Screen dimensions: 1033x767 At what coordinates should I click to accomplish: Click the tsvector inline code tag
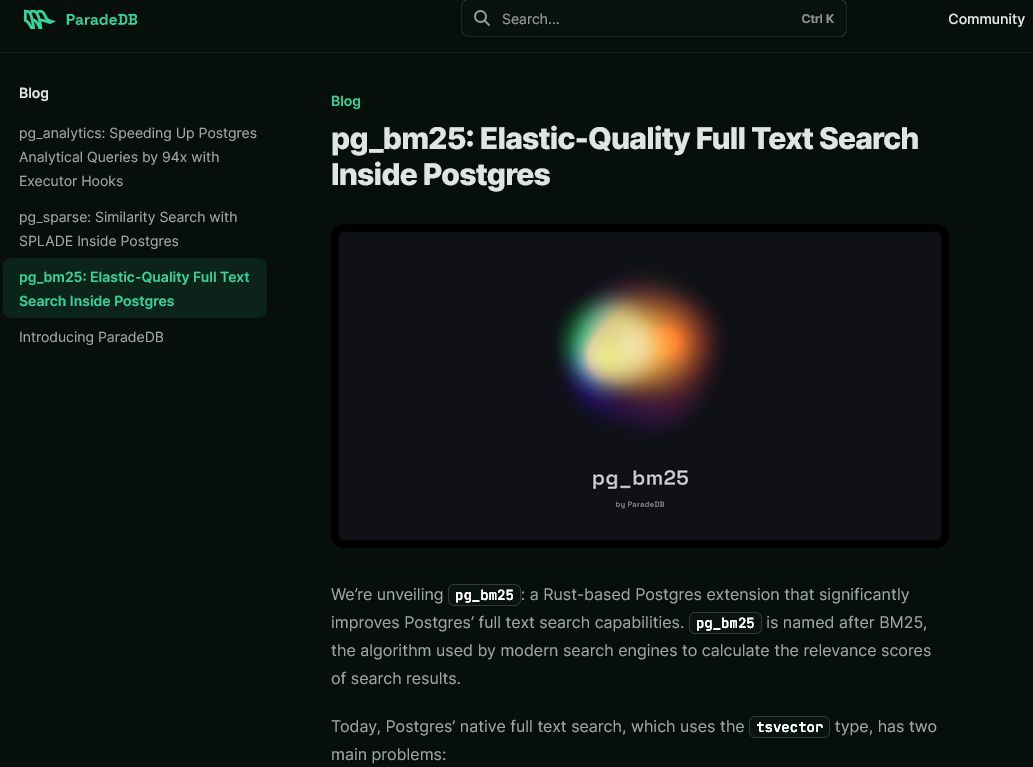(x=789, y=727)
